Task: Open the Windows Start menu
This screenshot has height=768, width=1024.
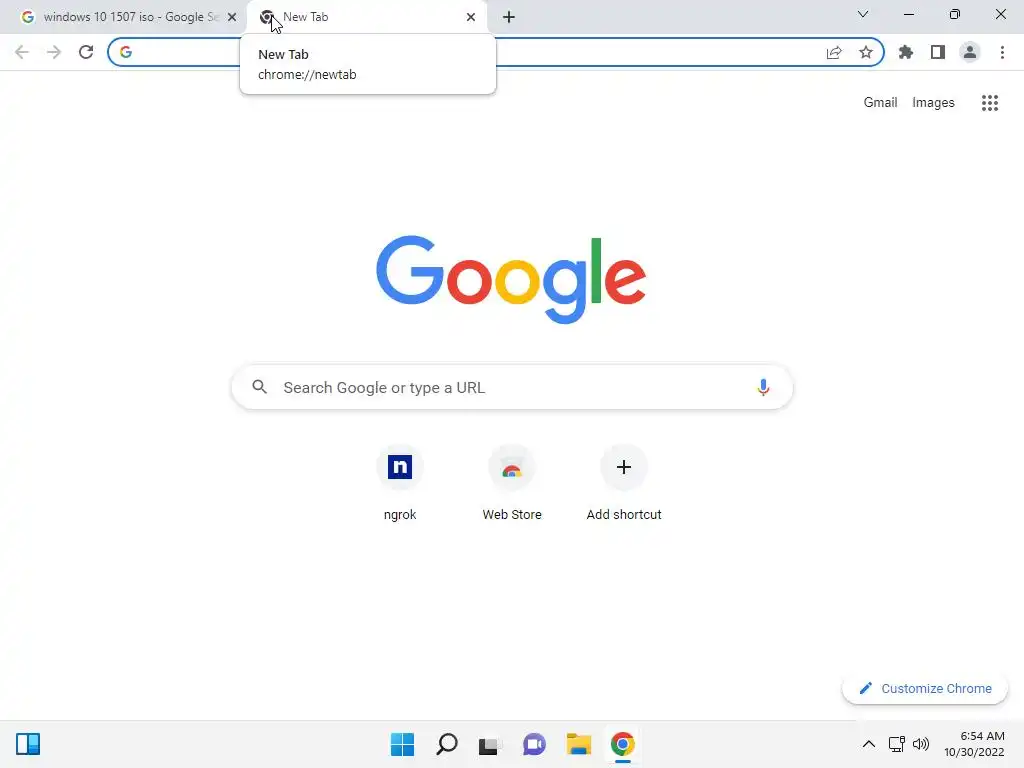Action: pos(402,744)
